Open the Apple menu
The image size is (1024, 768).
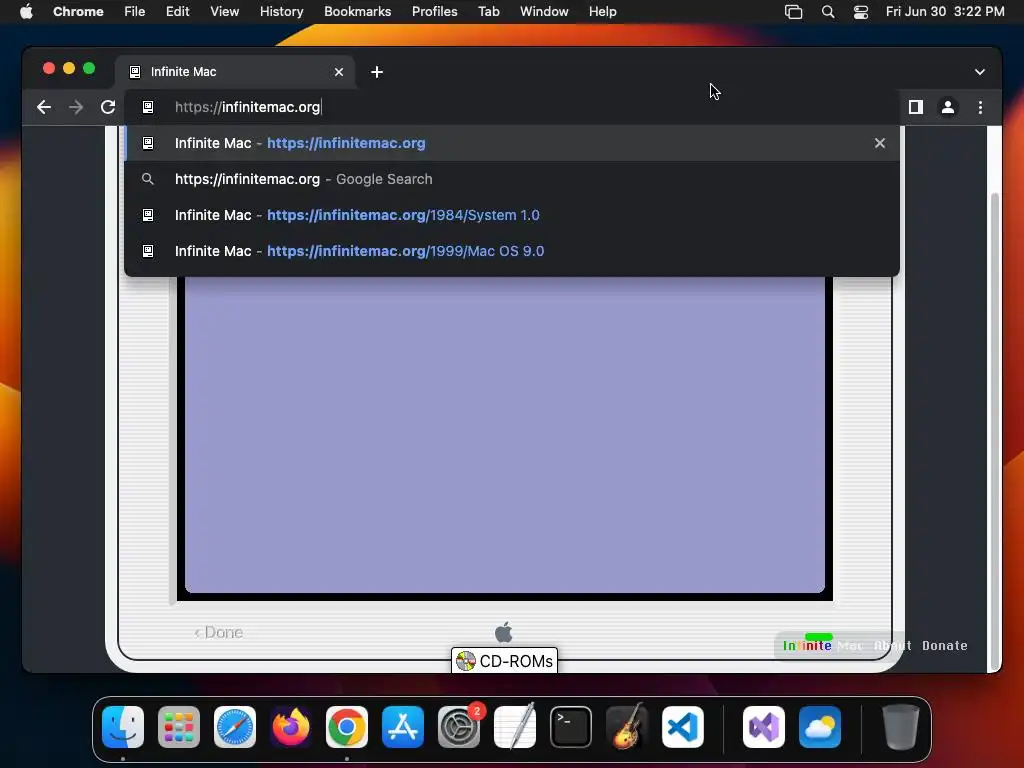click(26, 12)
